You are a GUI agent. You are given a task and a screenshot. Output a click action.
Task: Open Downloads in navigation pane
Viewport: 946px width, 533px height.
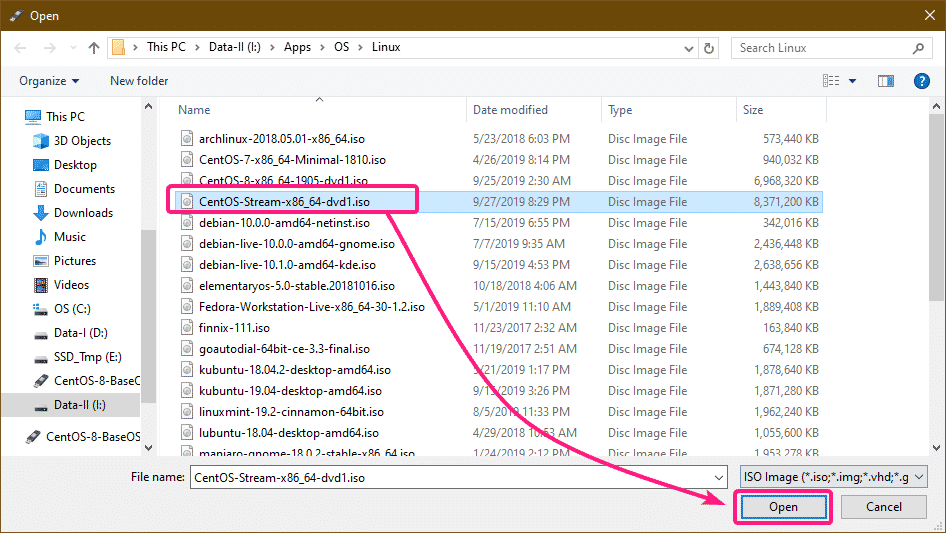(83, 213)
